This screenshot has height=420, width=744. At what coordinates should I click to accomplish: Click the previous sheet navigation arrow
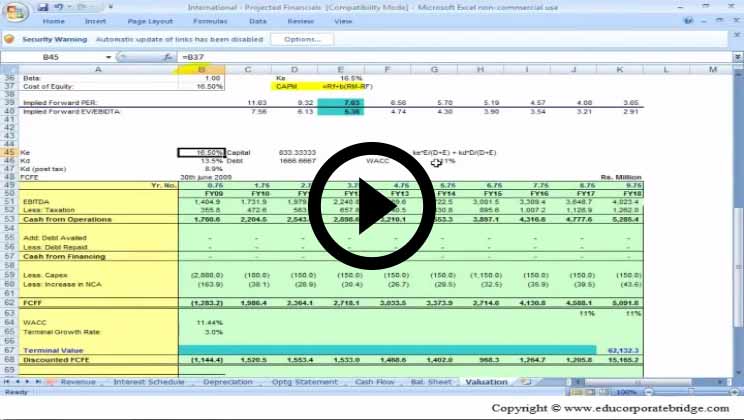17,382
